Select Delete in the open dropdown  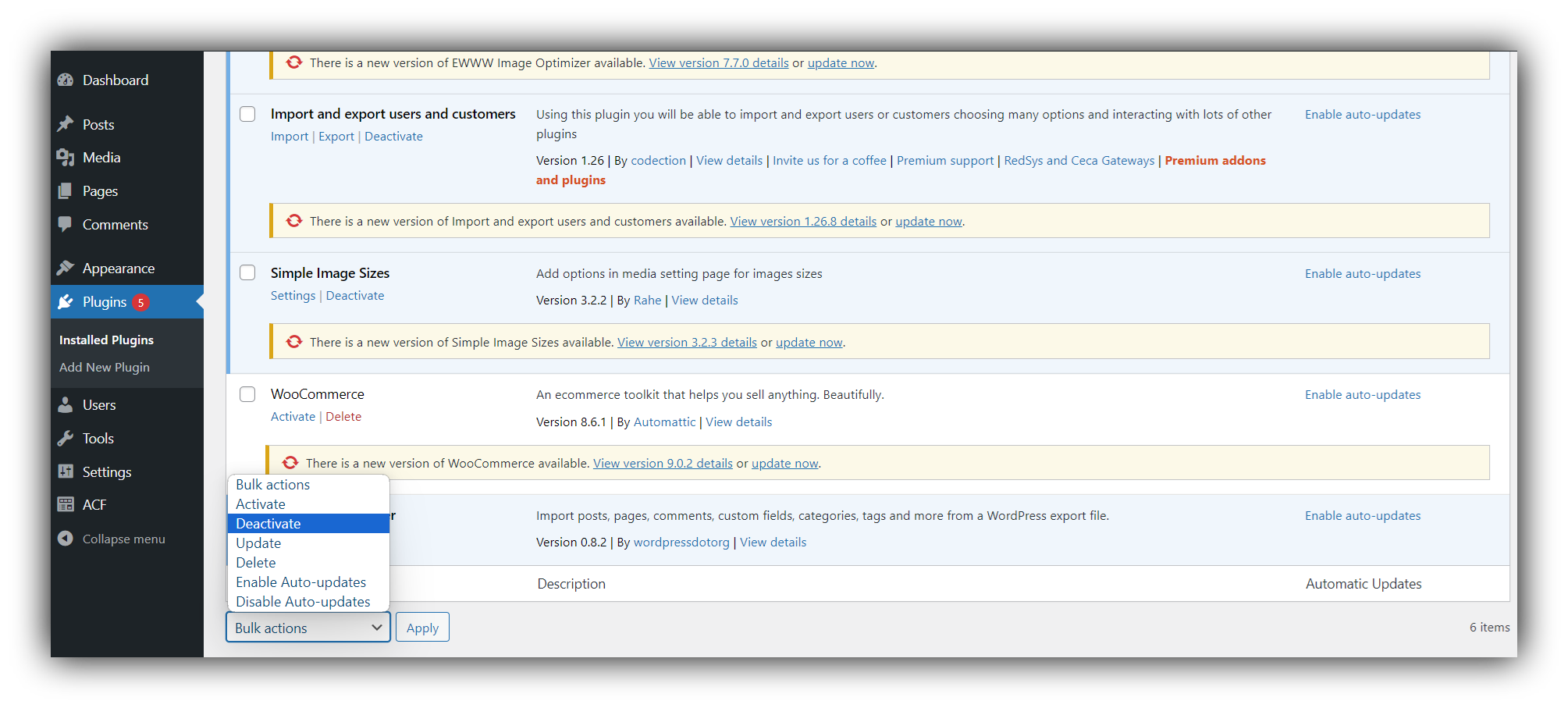256,562
